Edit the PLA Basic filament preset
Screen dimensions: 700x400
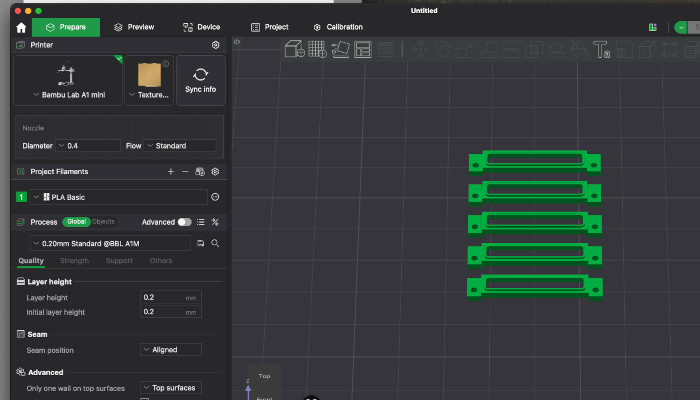pos(215,197)
